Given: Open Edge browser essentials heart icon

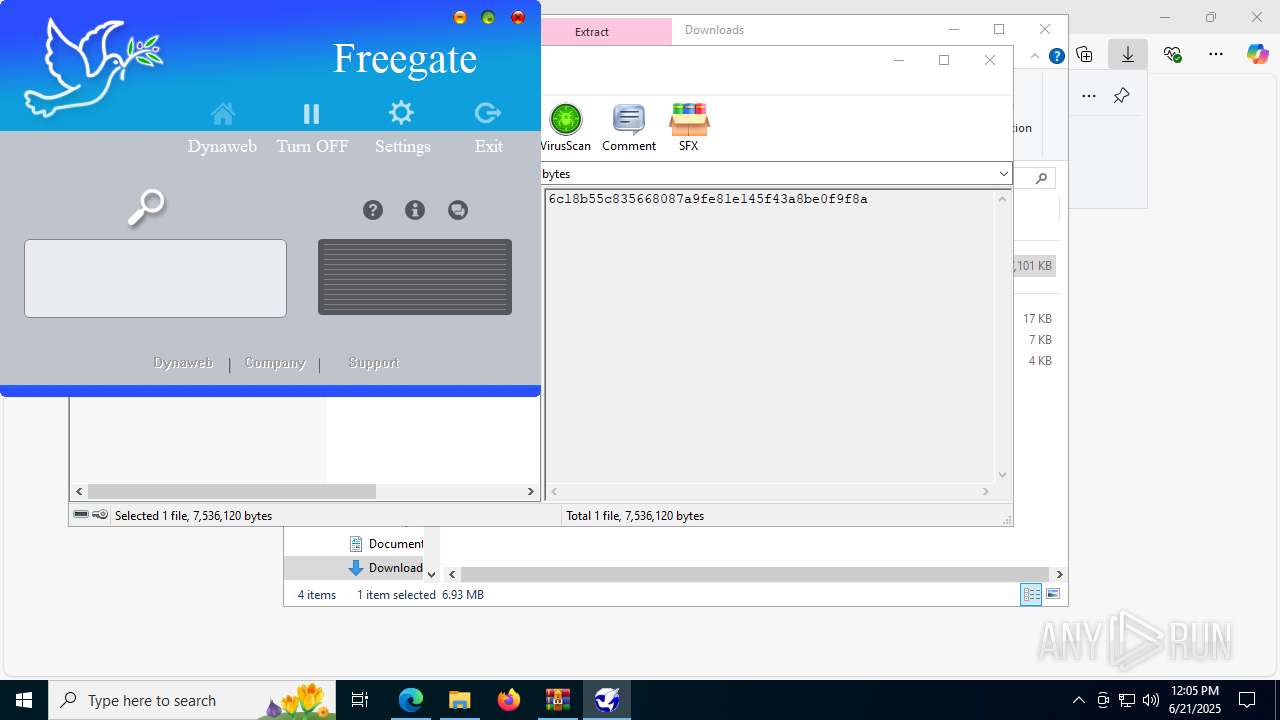Looking at the screenshot, I should click(1173, 54).
